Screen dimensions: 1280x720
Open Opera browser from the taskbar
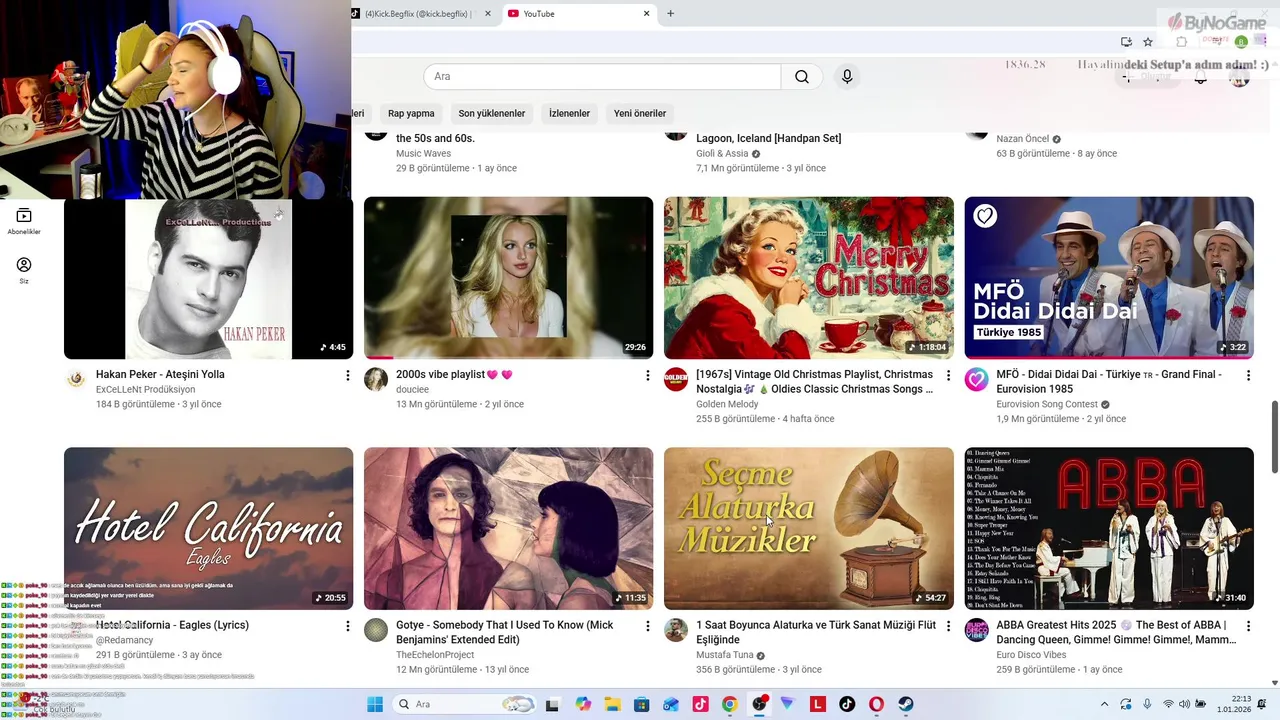pos(877,704)
